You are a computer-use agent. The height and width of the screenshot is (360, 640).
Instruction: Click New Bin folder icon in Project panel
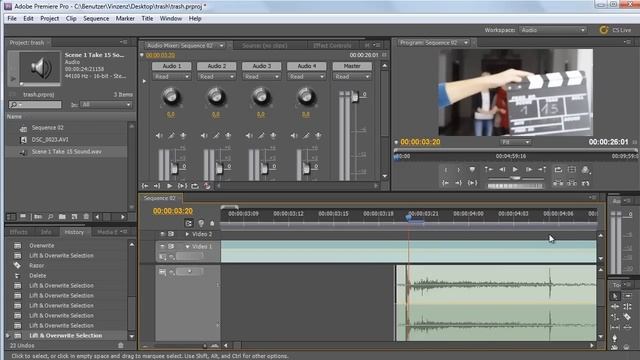tap(62, 217)
